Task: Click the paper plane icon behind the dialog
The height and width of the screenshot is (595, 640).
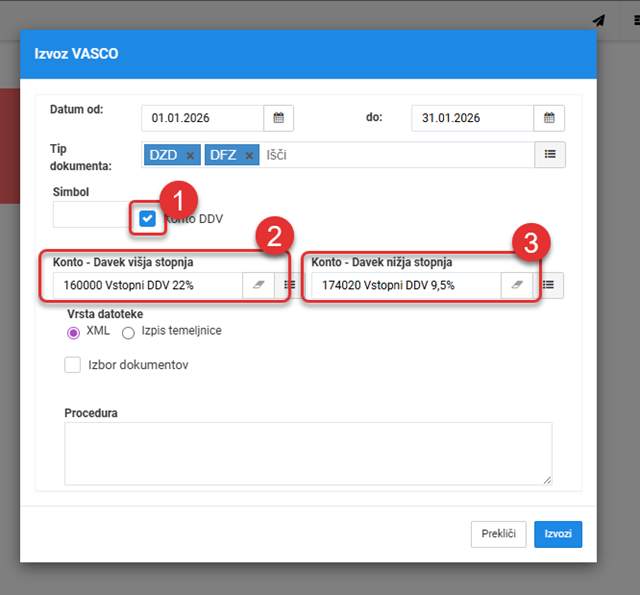Action: pyautogui.click(x=599, y=20)
